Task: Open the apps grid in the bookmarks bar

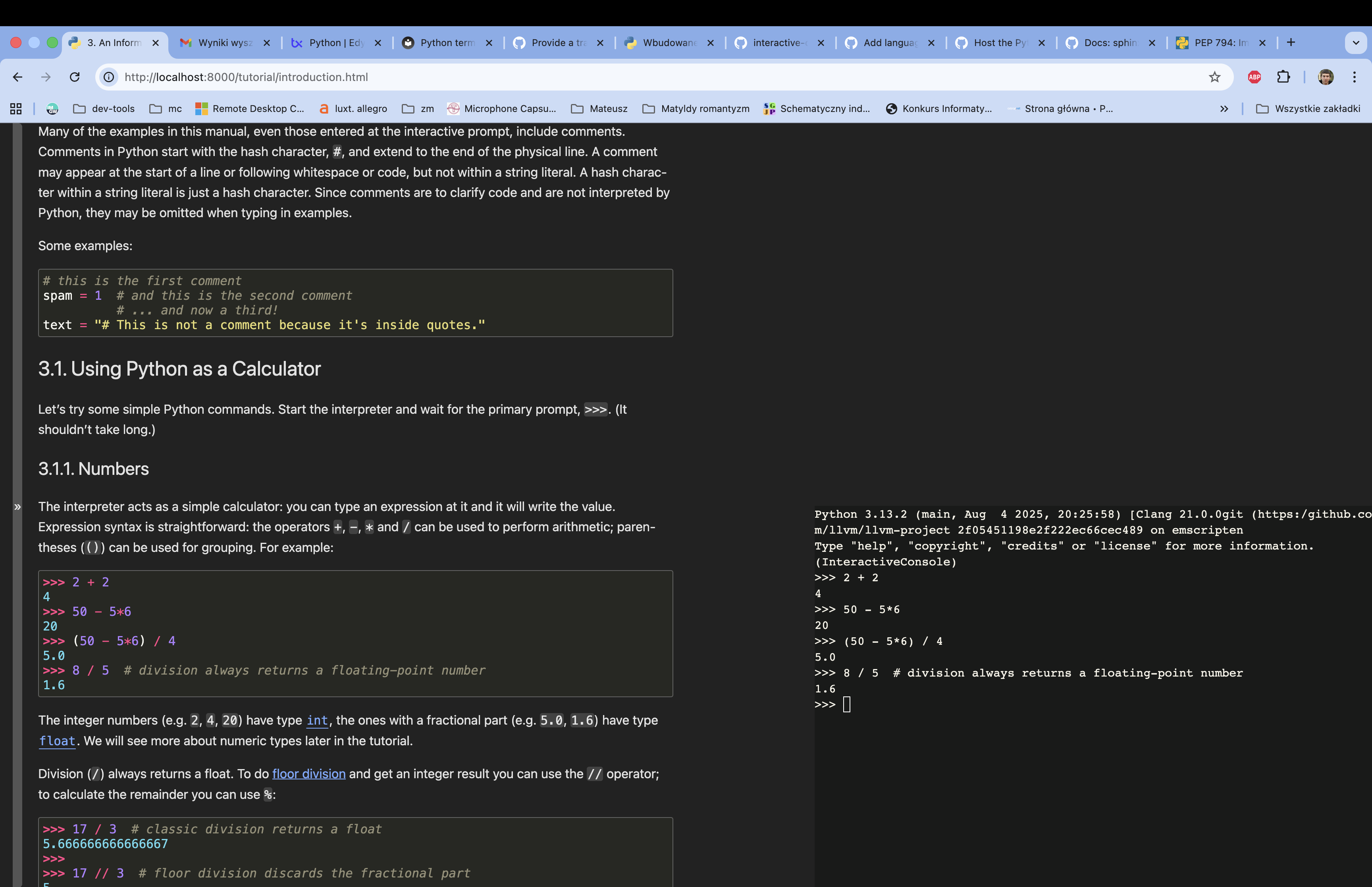Action: (16, 109)
